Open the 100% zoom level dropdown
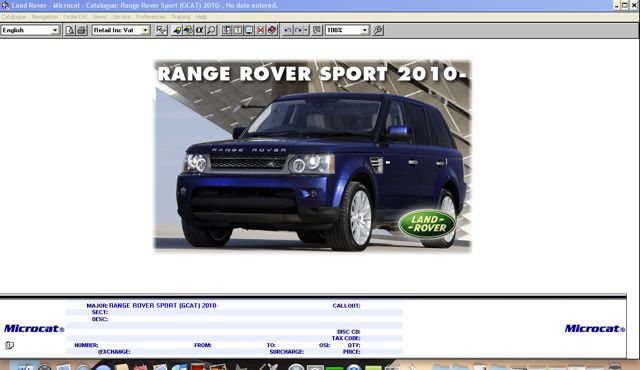 point(347,30)
